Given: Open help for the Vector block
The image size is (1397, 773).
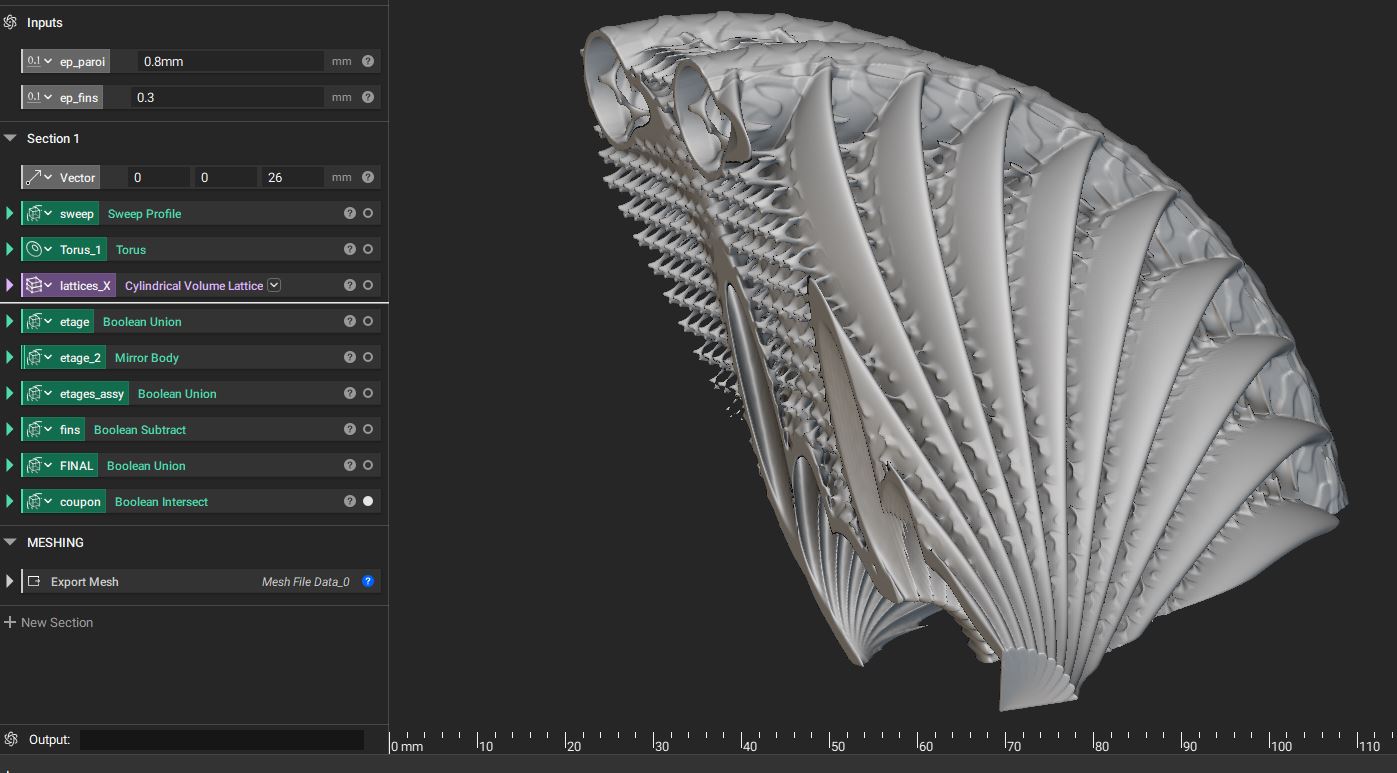Looking at the screenshot, I should [x=368, y=177].
